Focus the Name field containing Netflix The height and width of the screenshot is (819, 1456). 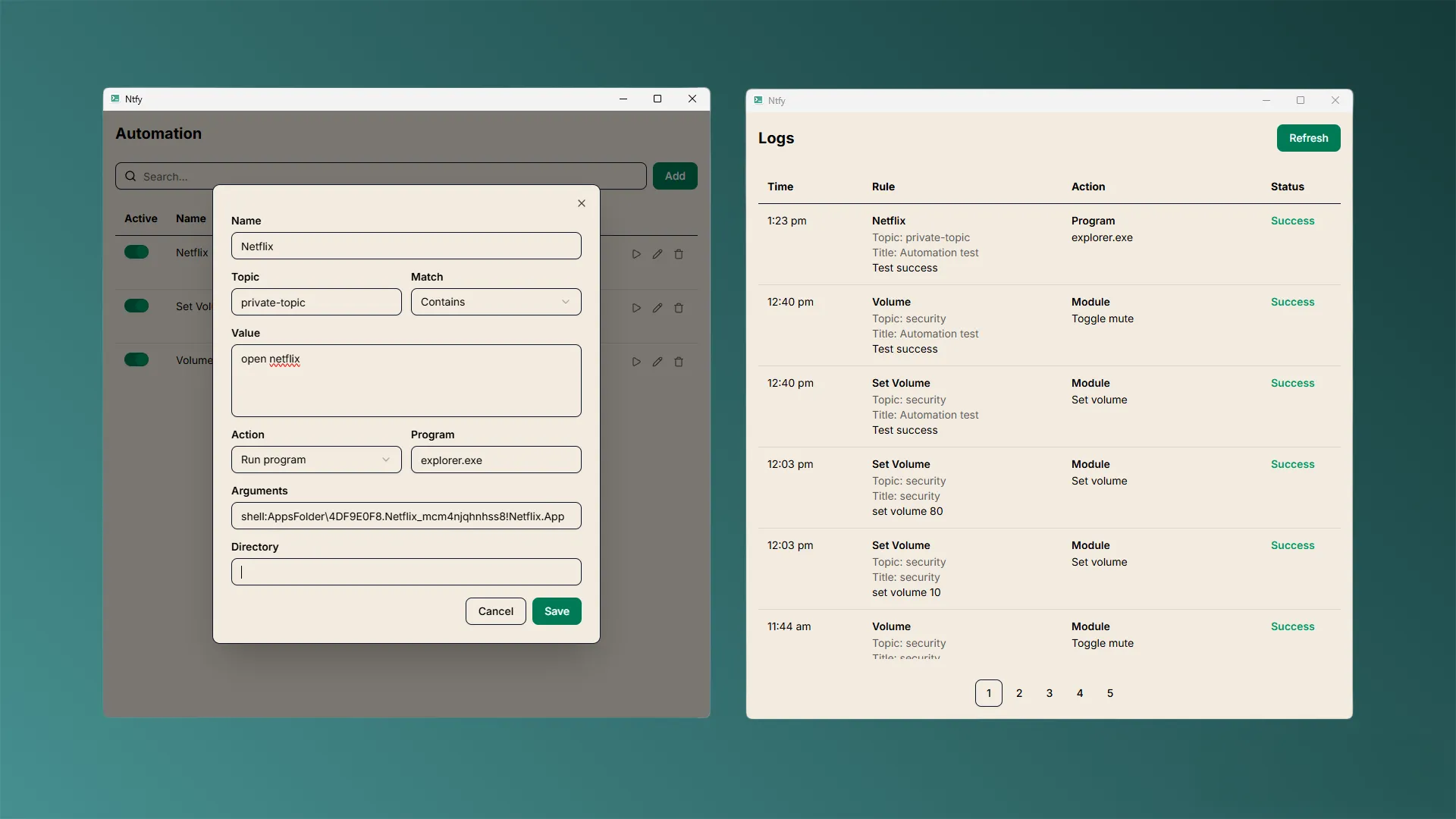coord(406,246)
